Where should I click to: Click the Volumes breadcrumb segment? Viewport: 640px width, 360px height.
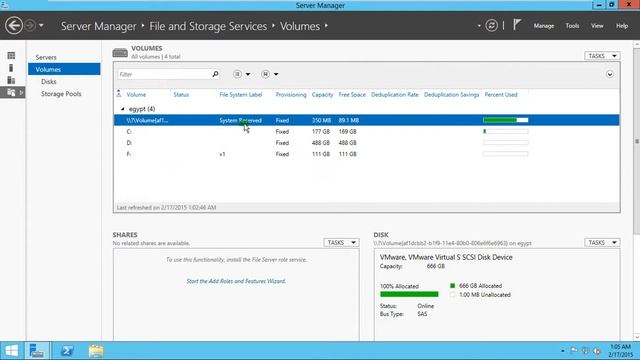[x=300, y=26]
